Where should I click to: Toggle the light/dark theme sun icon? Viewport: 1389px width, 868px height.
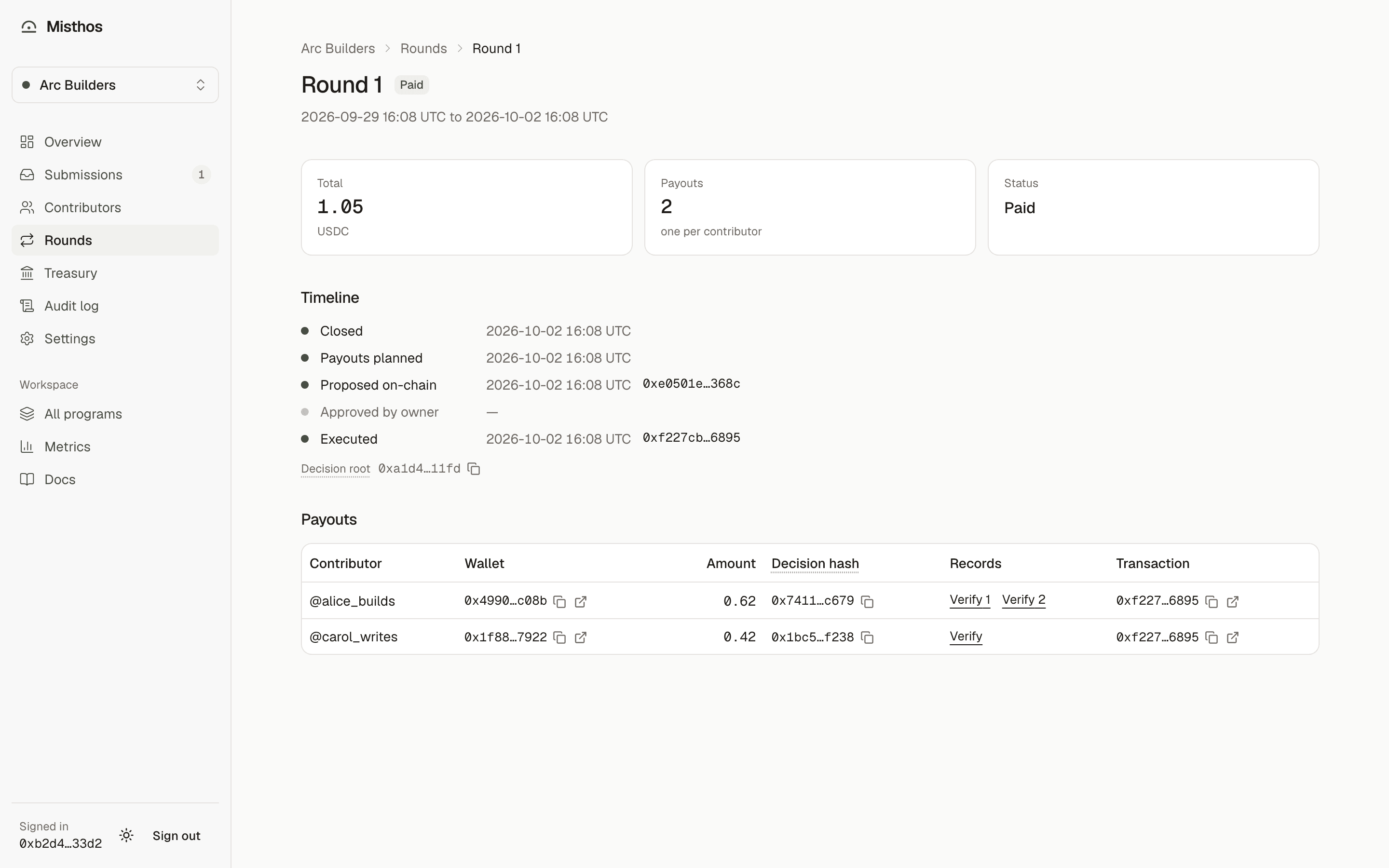(126, 835)
